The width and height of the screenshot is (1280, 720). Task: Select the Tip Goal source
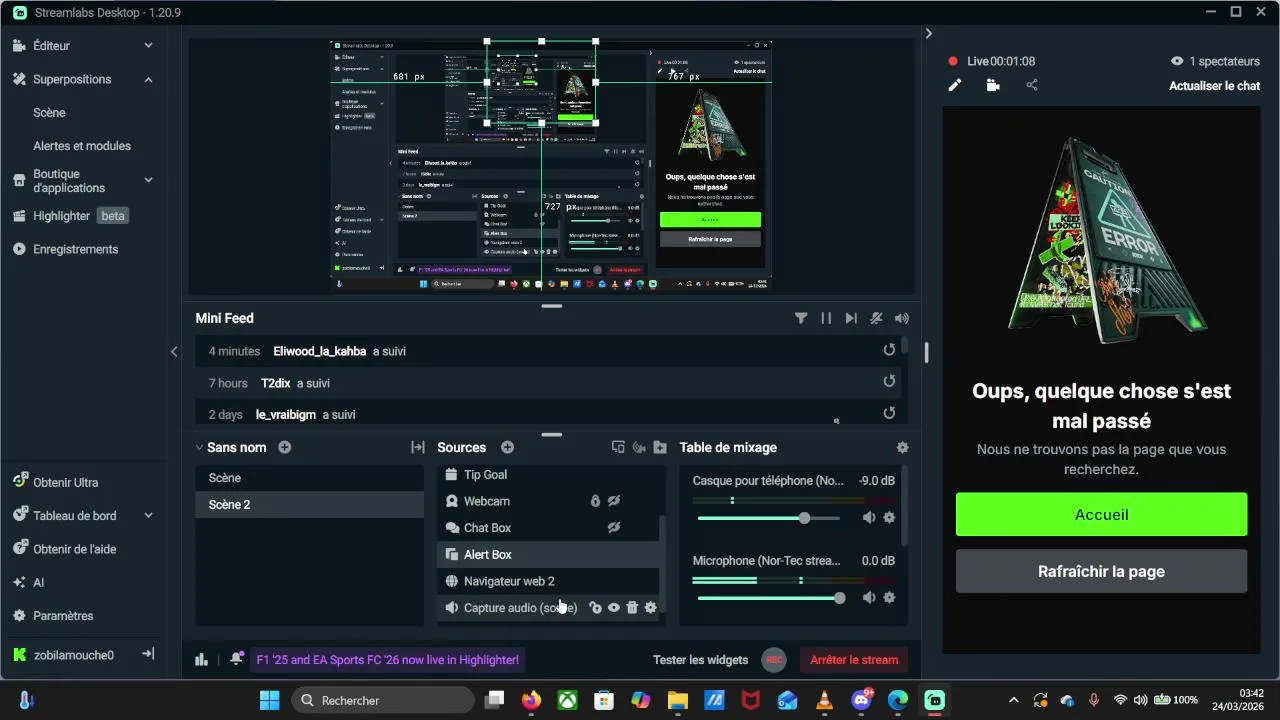(548, 475)
